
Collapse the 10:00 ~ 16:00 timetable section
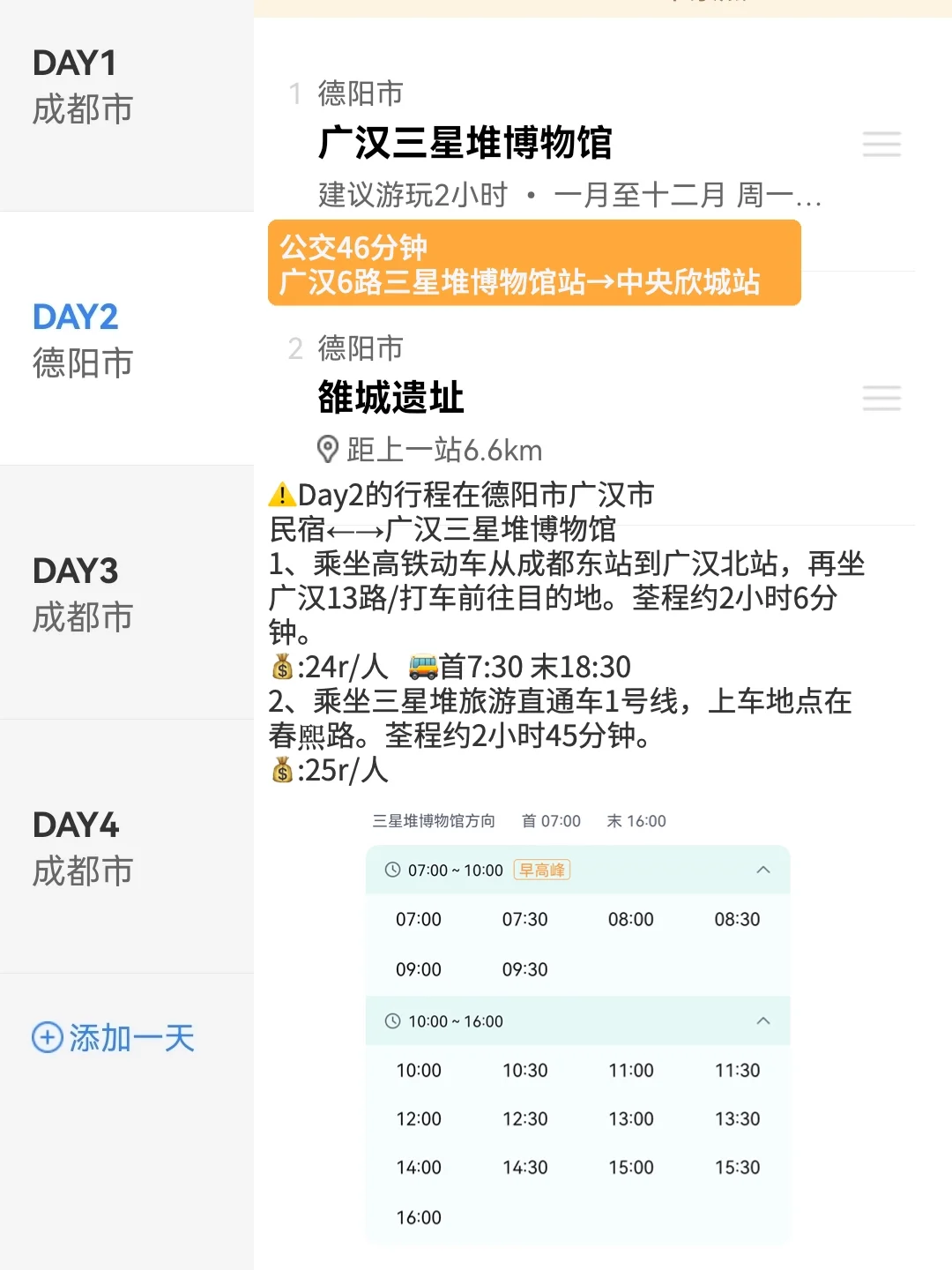click(x=763, y=1021)
